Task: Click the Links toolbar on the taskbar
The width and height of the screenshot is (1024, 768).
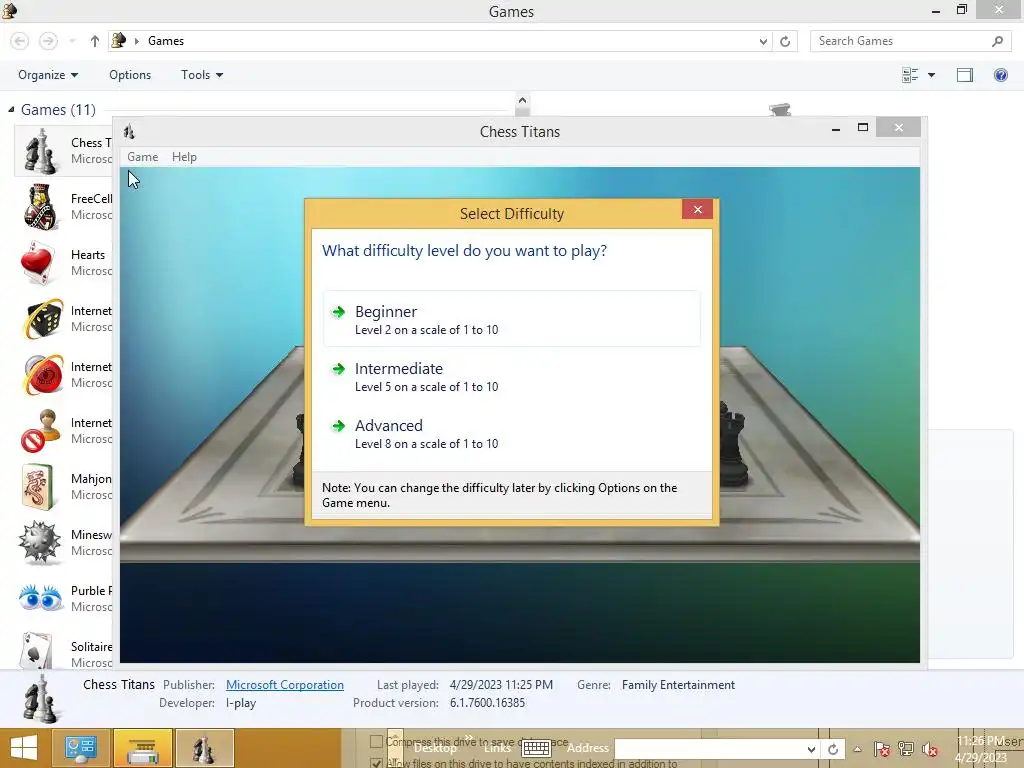Action: tap(497, 748)
